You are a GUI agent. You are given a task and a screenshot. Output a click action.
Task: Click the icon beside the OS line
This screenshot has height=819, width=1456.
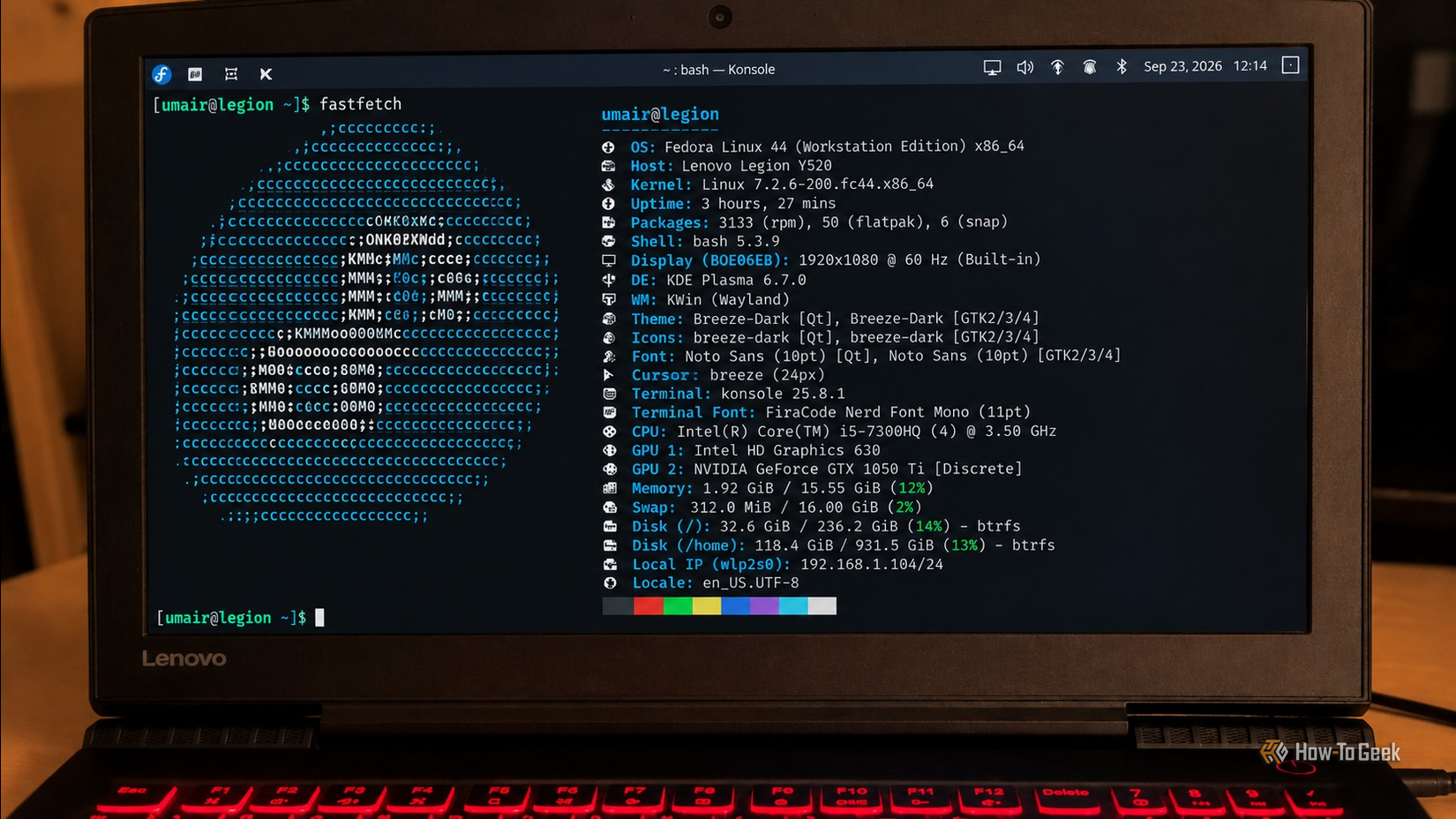click(608, 147)
